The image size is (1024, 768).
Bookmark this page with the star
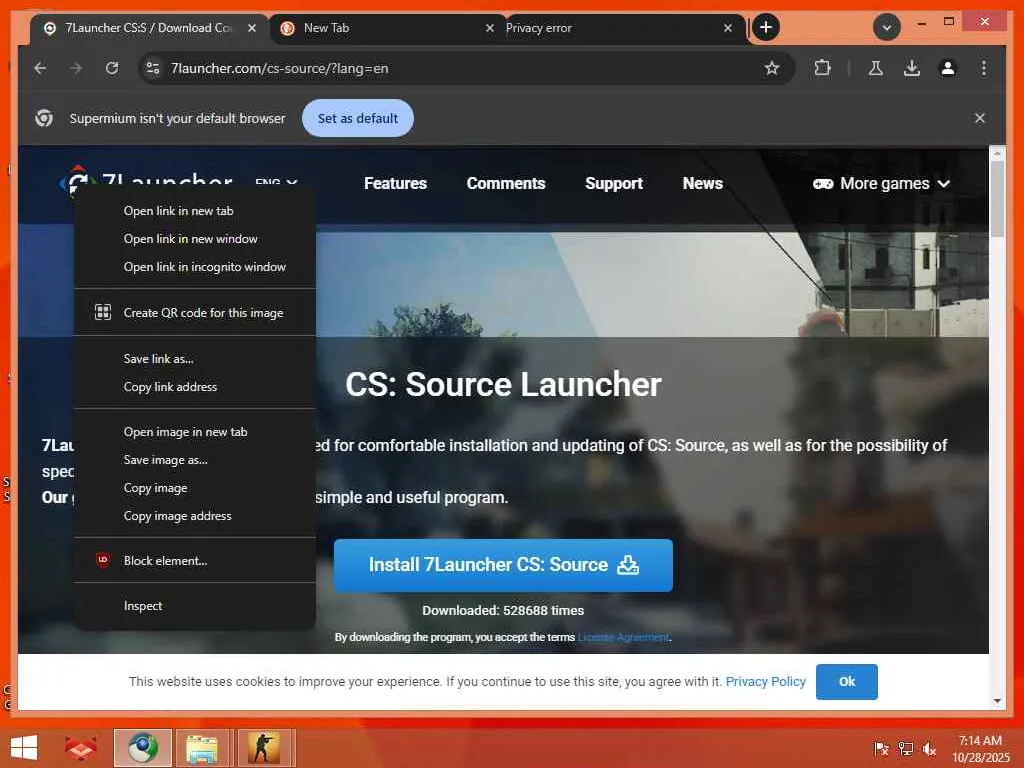[x=772, y=68]
